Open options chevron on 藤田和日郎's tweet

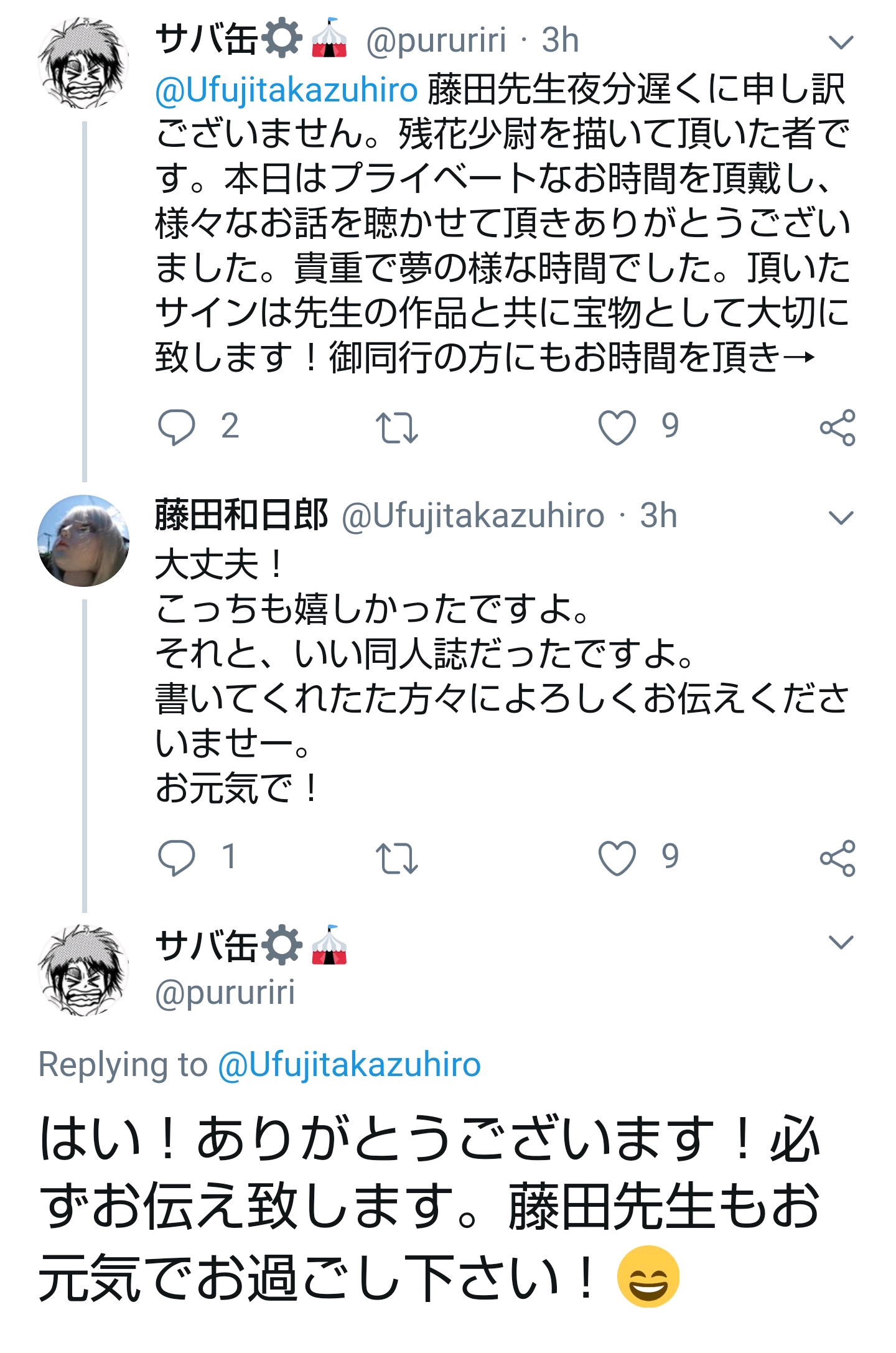(x=841, y=517)
